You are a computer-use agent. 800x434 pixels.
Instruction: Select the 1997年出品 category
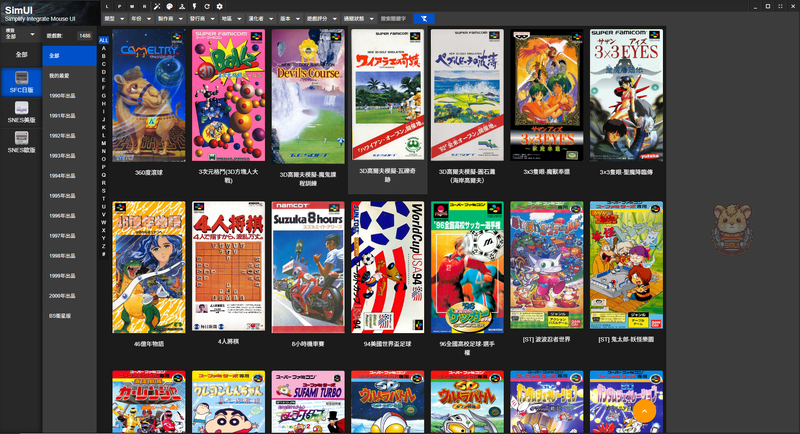(x=69, y=236)
